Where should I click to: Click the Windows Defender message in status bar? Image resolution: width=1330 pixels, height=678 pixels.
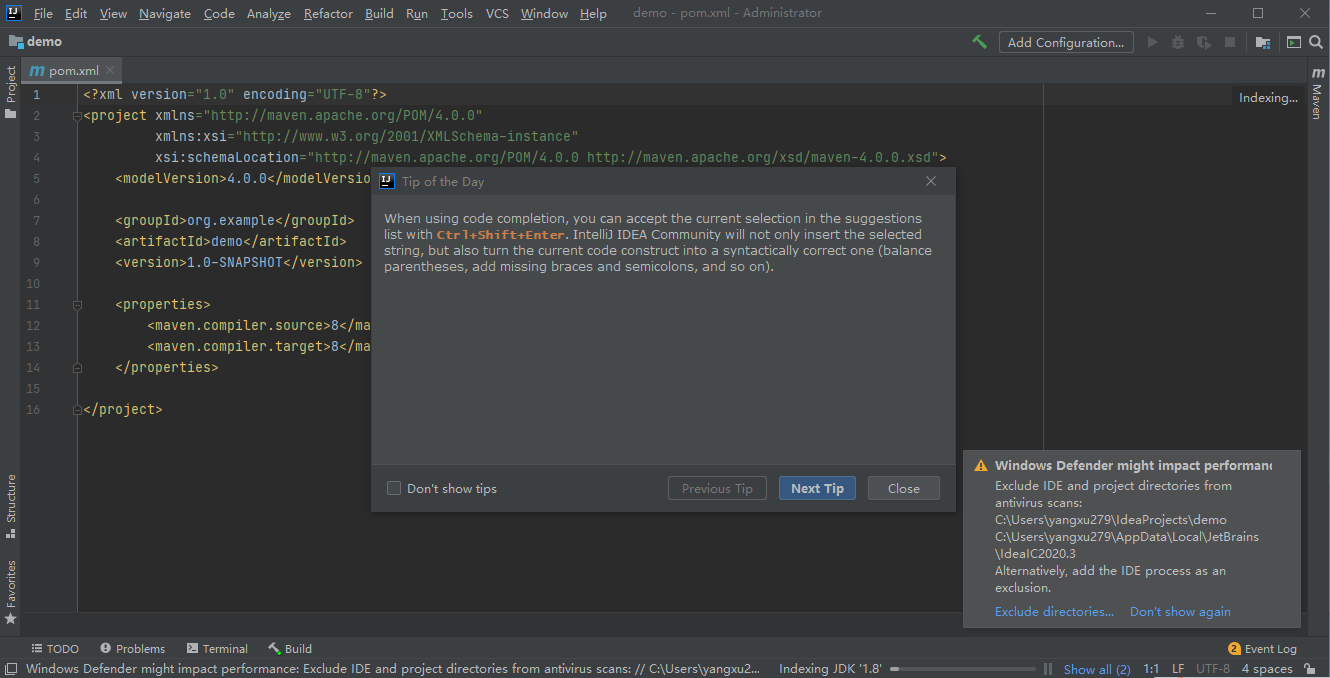click(x=393, y=669)
